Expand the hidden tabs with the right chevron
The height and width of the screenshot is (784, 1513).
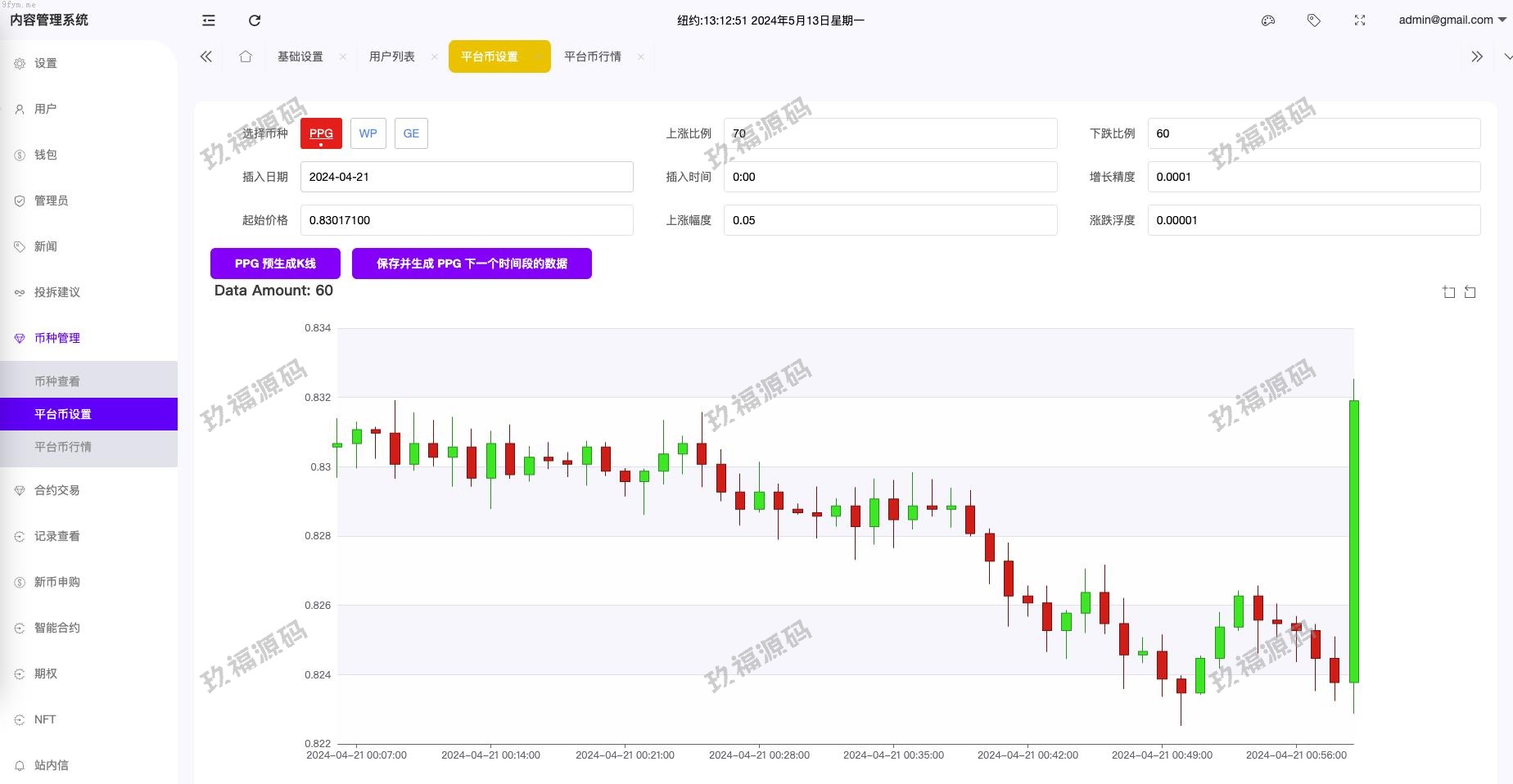tap(1476, 56)
